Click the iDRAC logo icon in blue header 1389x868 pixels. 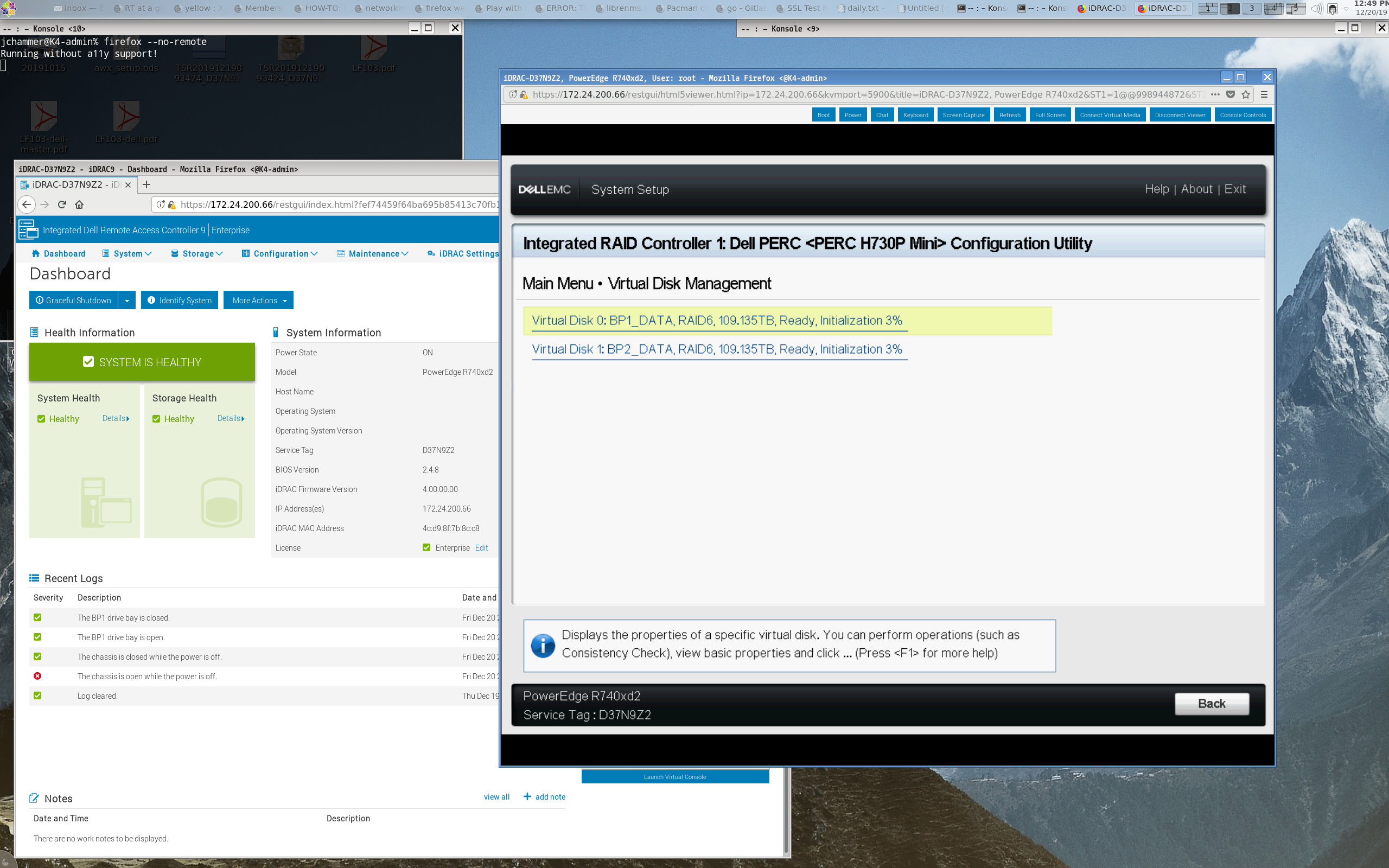coord(28,229)
